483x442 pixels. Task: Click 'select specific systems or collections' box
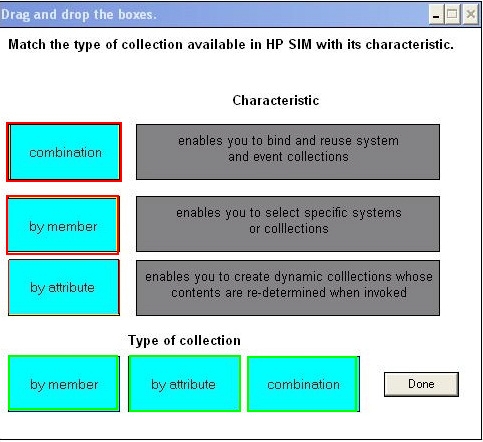(x=288, y=224)
